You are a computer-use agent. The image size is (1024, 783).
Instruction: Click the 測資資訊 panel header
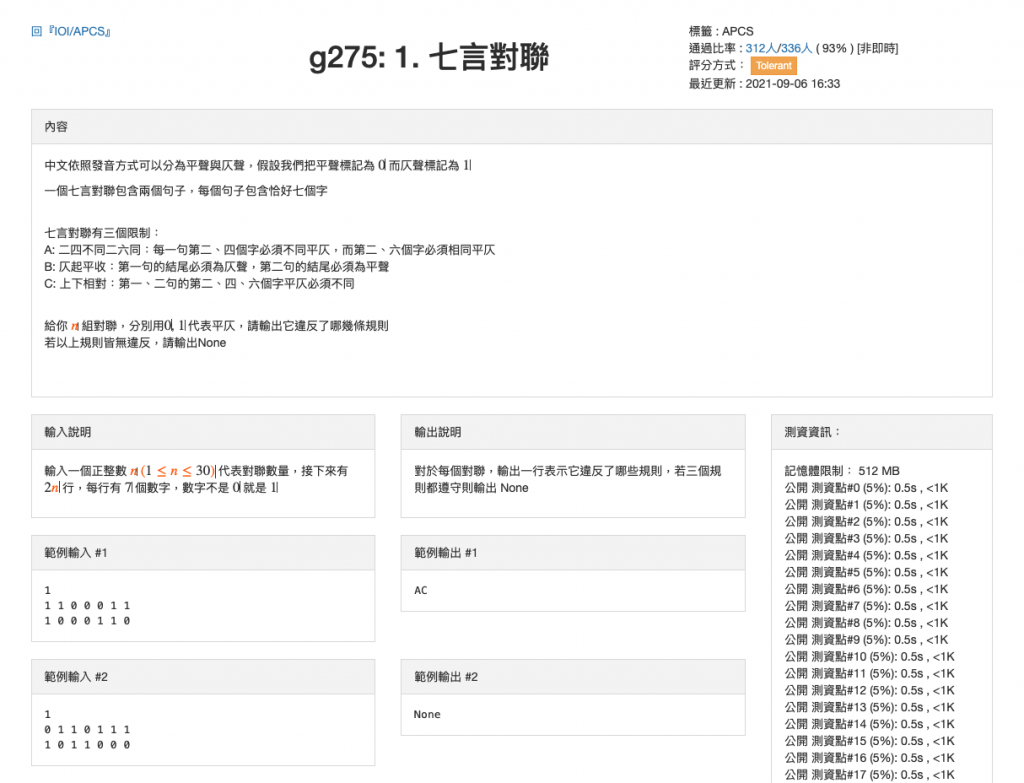pyautogui.click(x=882, y=432)
